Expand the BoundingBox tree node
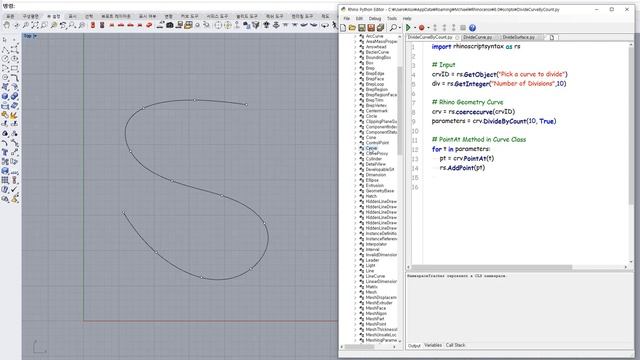640x360 pixels. click(355, 58)
